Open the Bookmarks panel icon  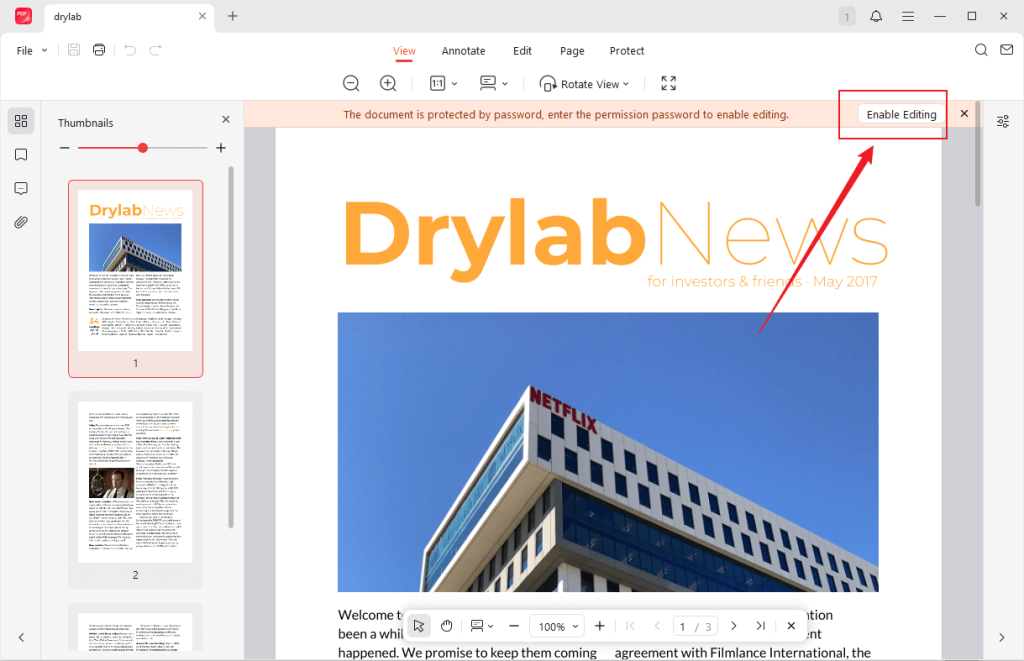20,155
